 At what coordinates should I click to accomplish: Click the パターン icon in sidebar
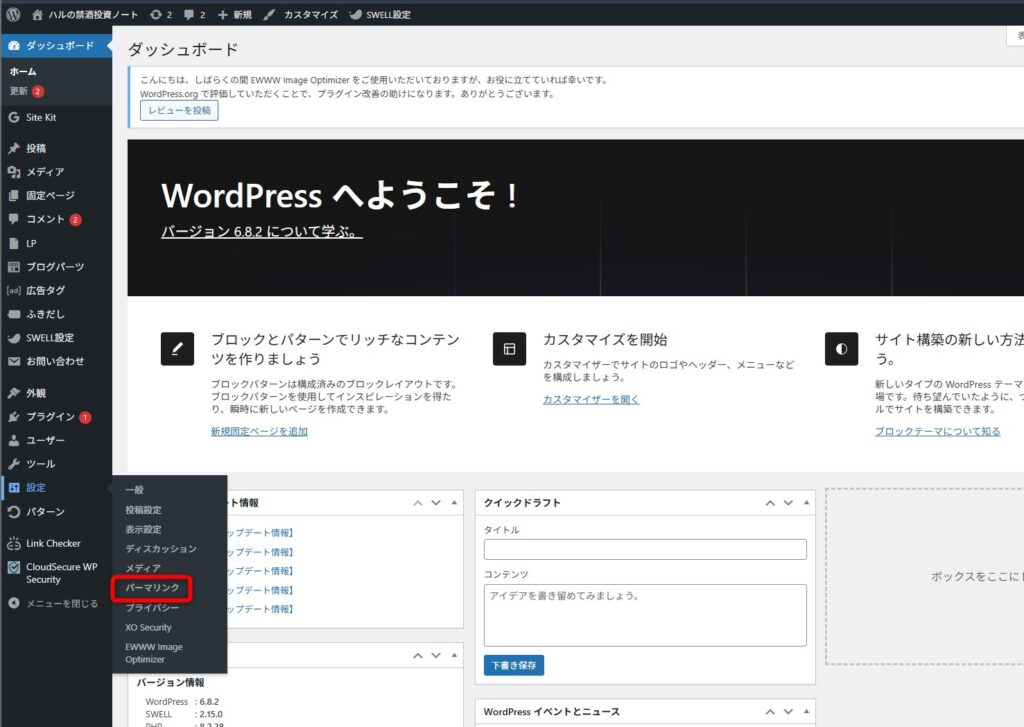coord(14,511)
